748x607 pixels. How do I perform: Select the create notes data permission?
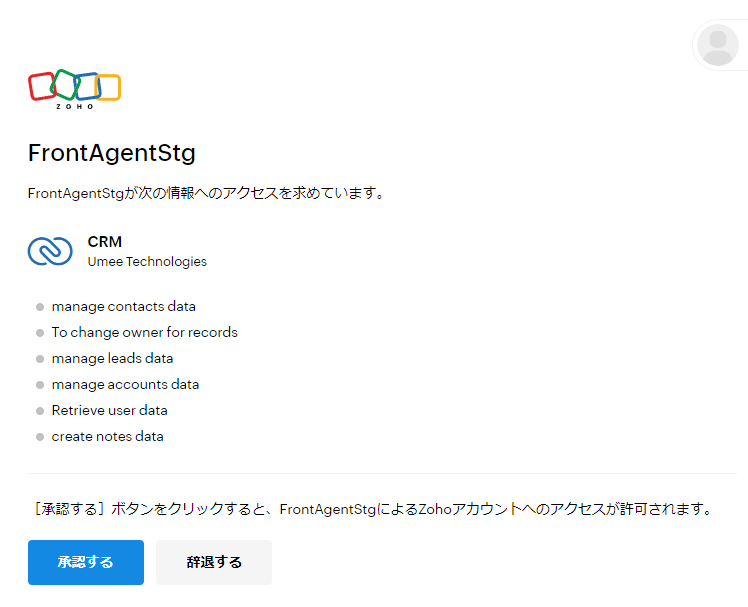point(108,437)
